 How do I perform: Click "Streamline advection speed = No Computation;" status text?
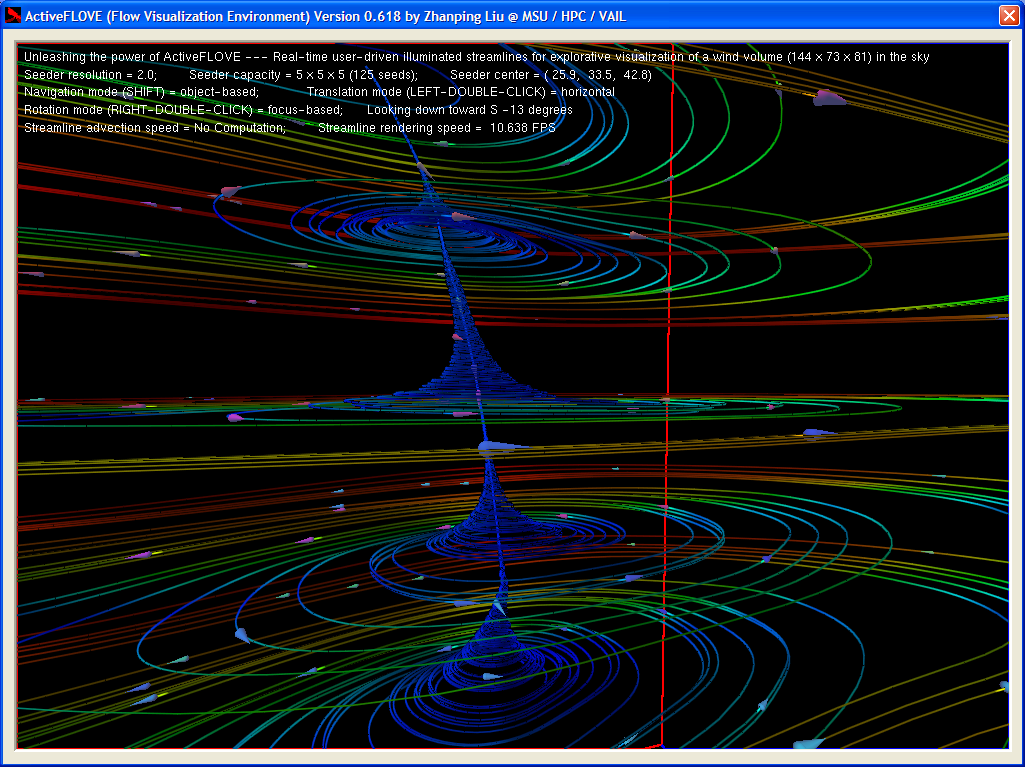155,128
